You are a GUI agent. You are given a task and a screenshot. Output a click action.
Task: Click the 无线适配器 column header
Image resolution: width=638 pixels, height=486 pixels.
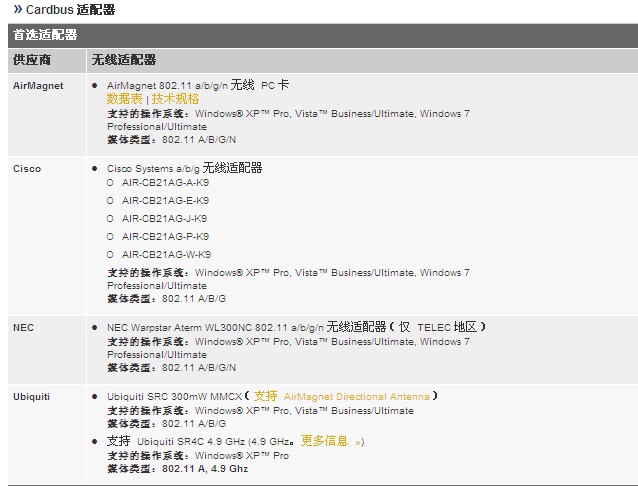[x=123, y=60]
